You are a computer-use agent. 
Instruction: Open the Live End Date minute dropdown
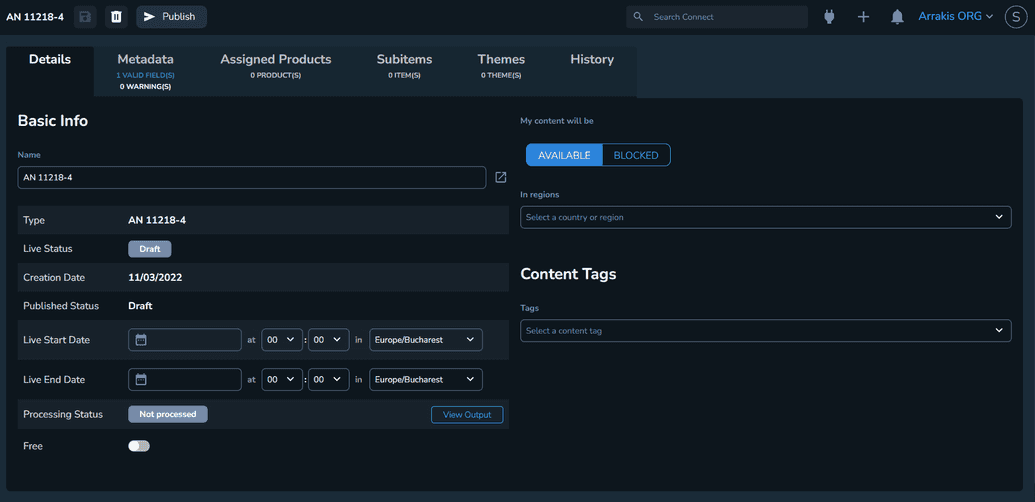[x=329, y=380]
